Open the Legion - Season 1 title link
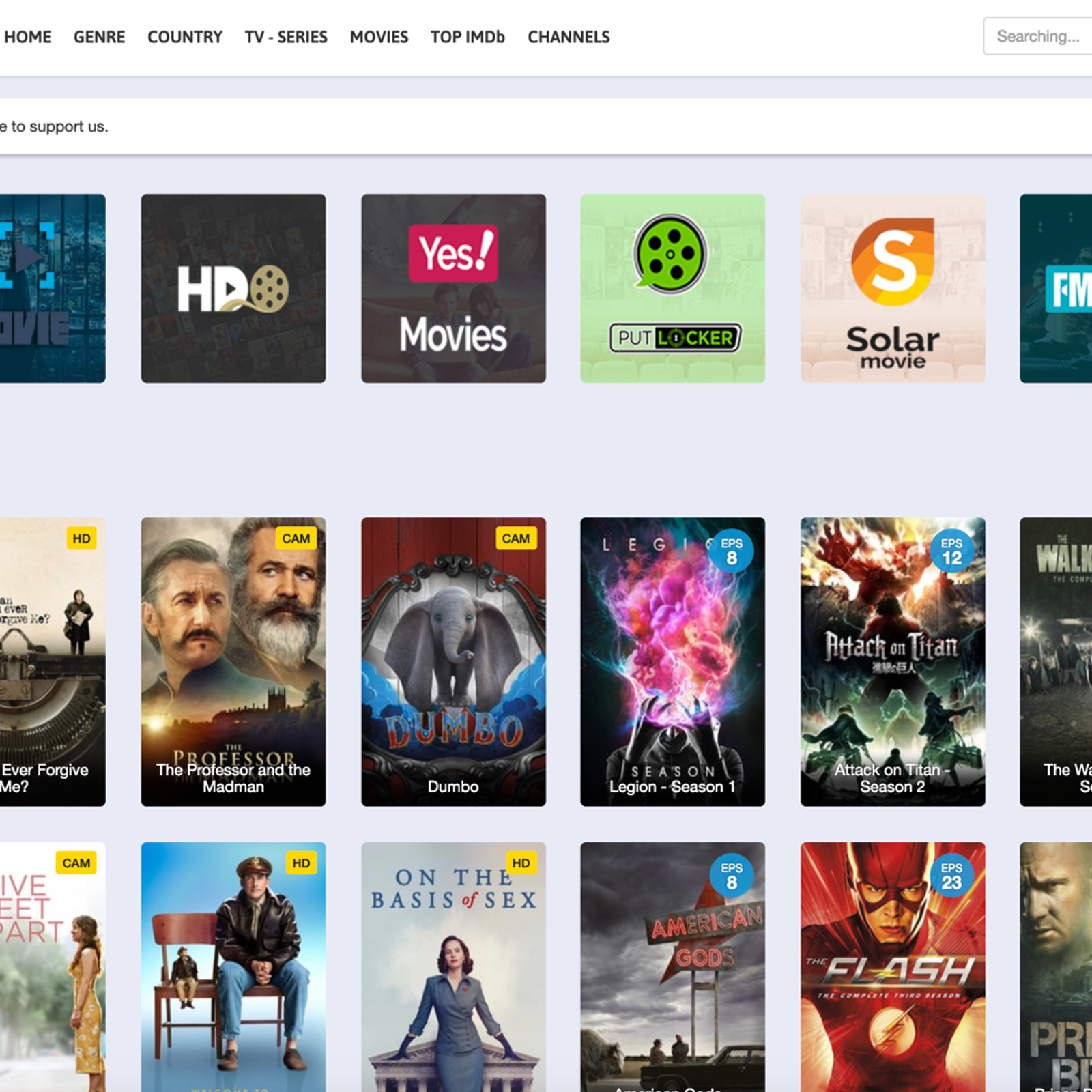This screenshot has height=1092, width=1092. (672, 787)
